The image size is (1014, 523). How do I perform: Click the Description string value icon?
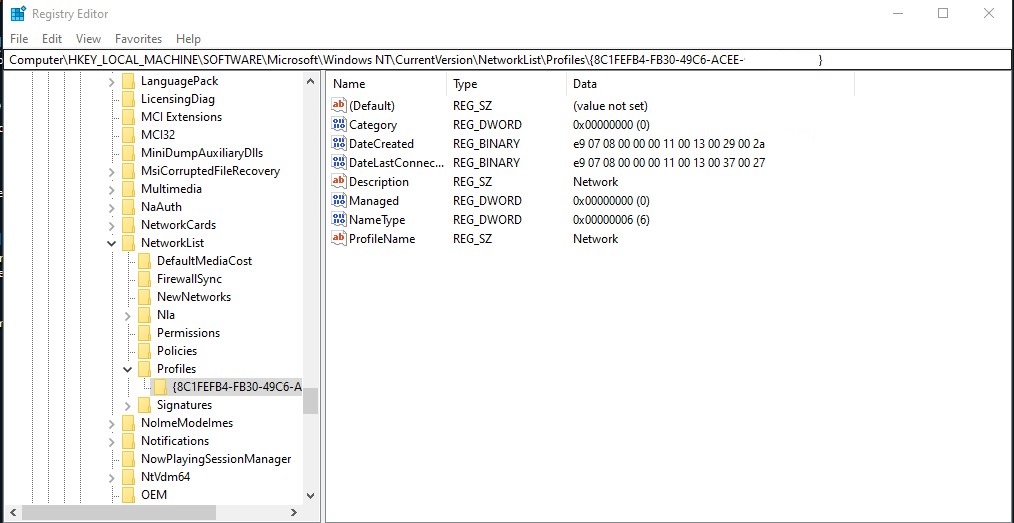(339, 182)
